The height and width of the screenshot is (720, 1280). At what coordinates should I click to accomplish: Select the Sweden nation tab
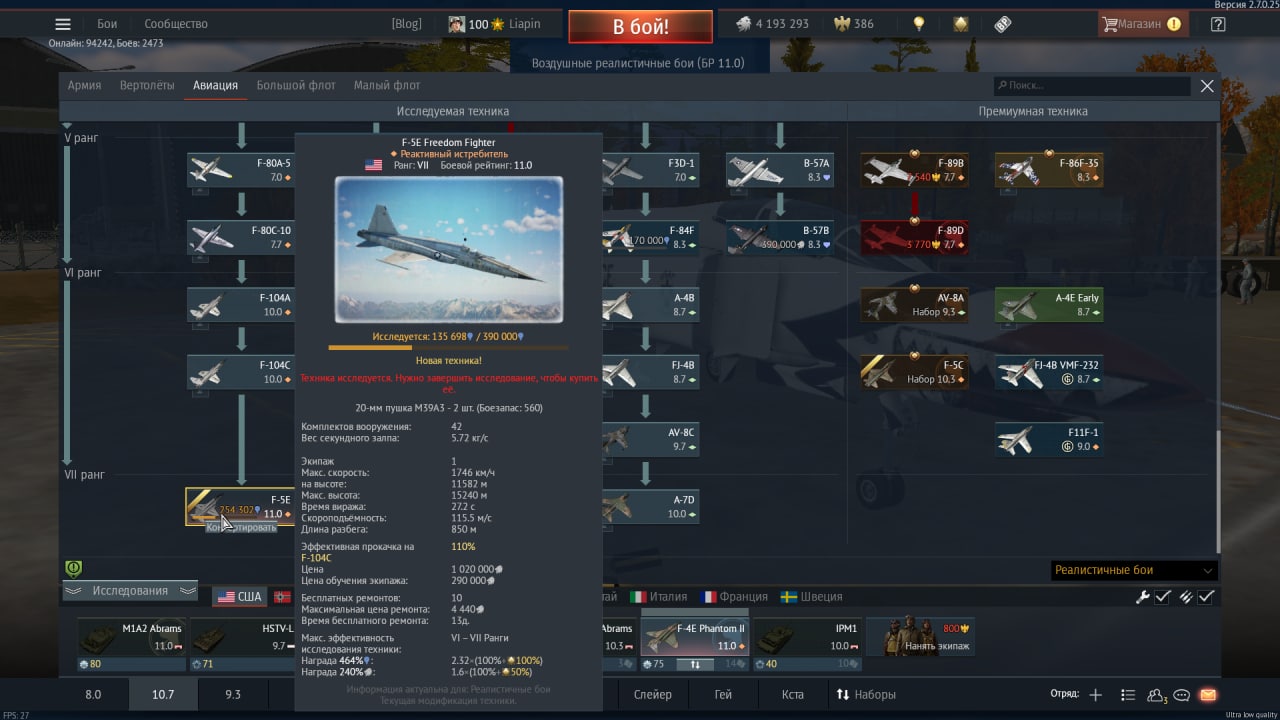(x=812, y=597)
